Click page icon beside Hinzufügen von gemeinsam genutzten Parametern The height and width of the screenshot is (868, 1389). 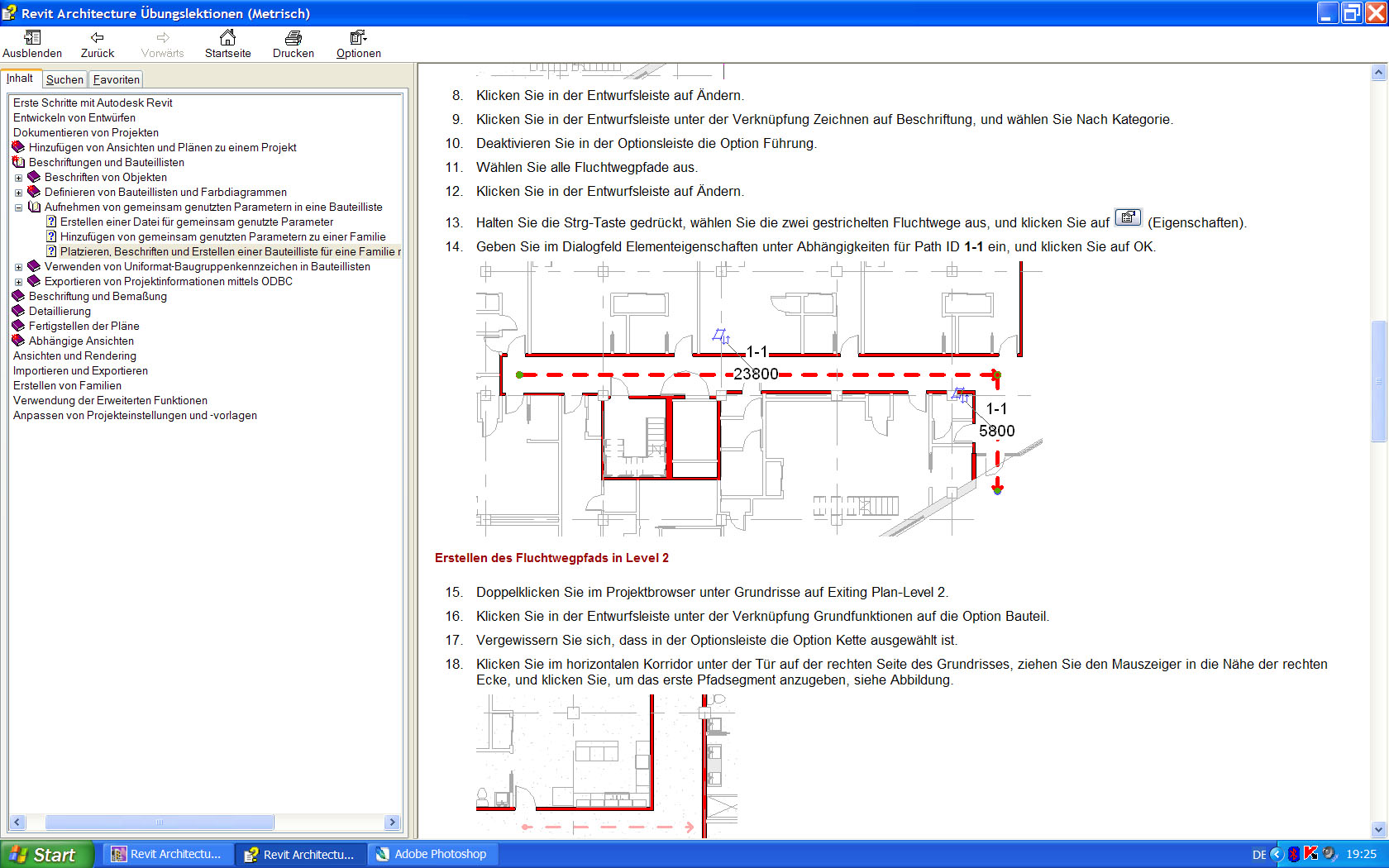coord(51,236)
